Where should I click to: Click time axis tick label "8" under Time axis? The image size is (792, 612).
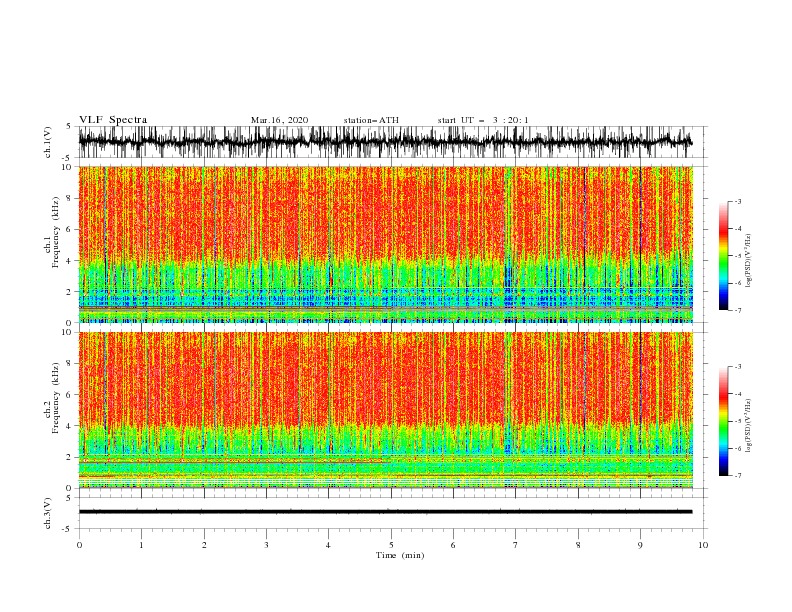(x=578, y=545)
